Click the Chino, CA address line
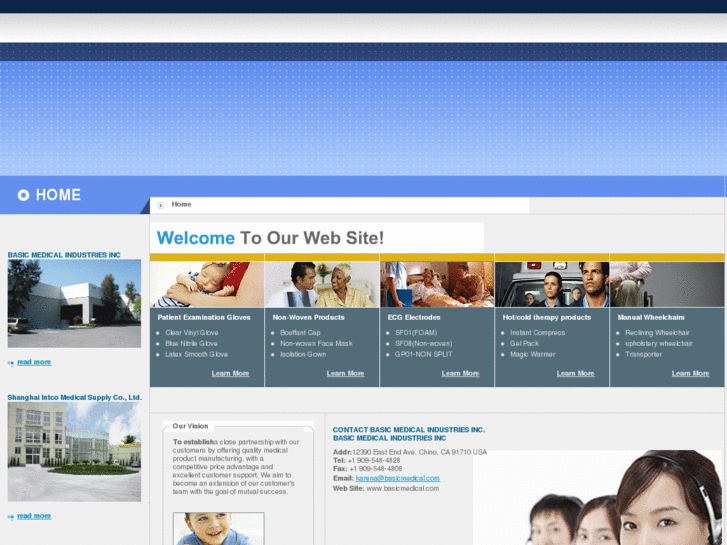Viewport: 727px width, 545px height. pos(410,452)
